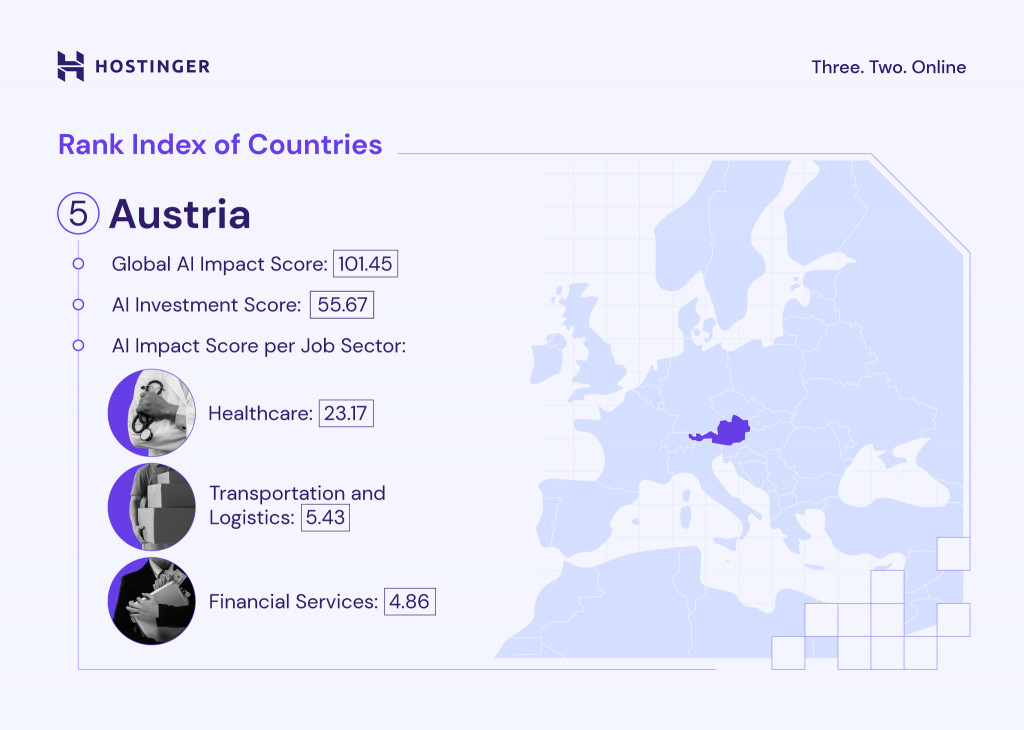The image size is (1024, 730).
Task: Click the Healthcare label text
Action: pos(261,413)
